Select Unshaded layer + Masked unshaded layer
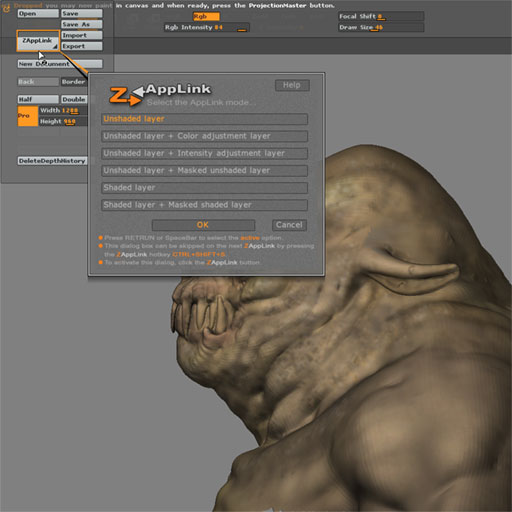The width and height of the screenshot is (512, 512). click(x=204, y=171)
